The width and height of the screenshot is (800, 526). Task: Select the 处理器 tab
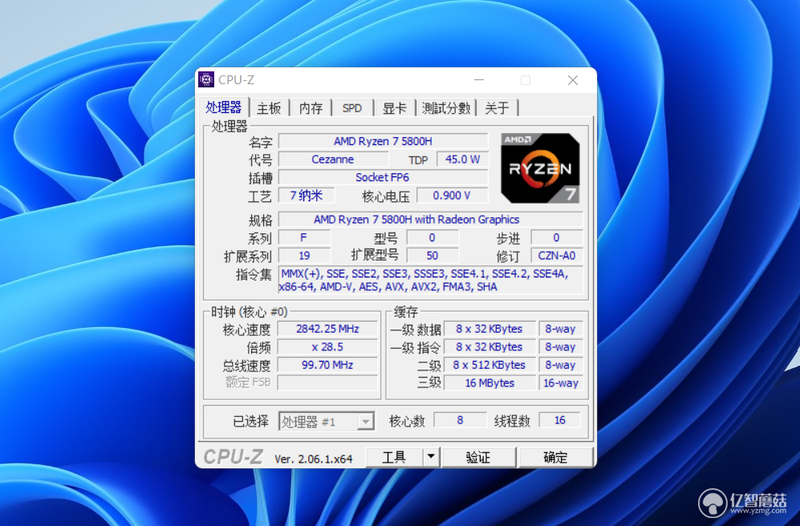[223, 108]
